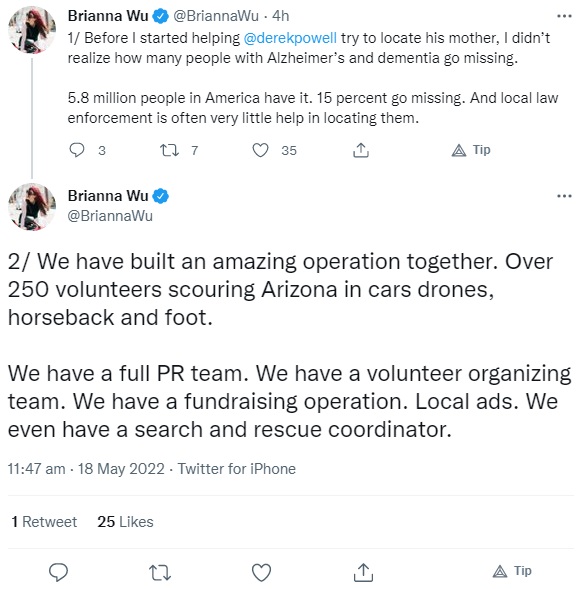Viewport: 585px width, 589px height.
Task: Retweet the first tweet with 7 retweets
Action: 169,151
